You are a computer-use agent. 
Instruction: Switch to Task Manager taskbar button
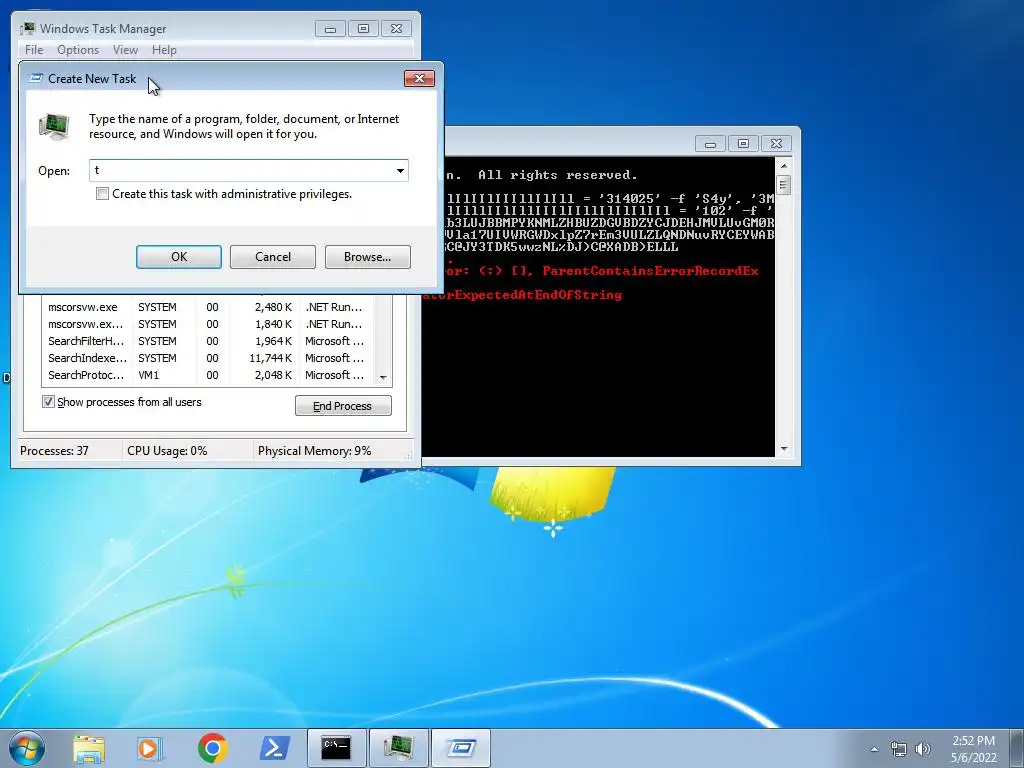tap(398, 748)
